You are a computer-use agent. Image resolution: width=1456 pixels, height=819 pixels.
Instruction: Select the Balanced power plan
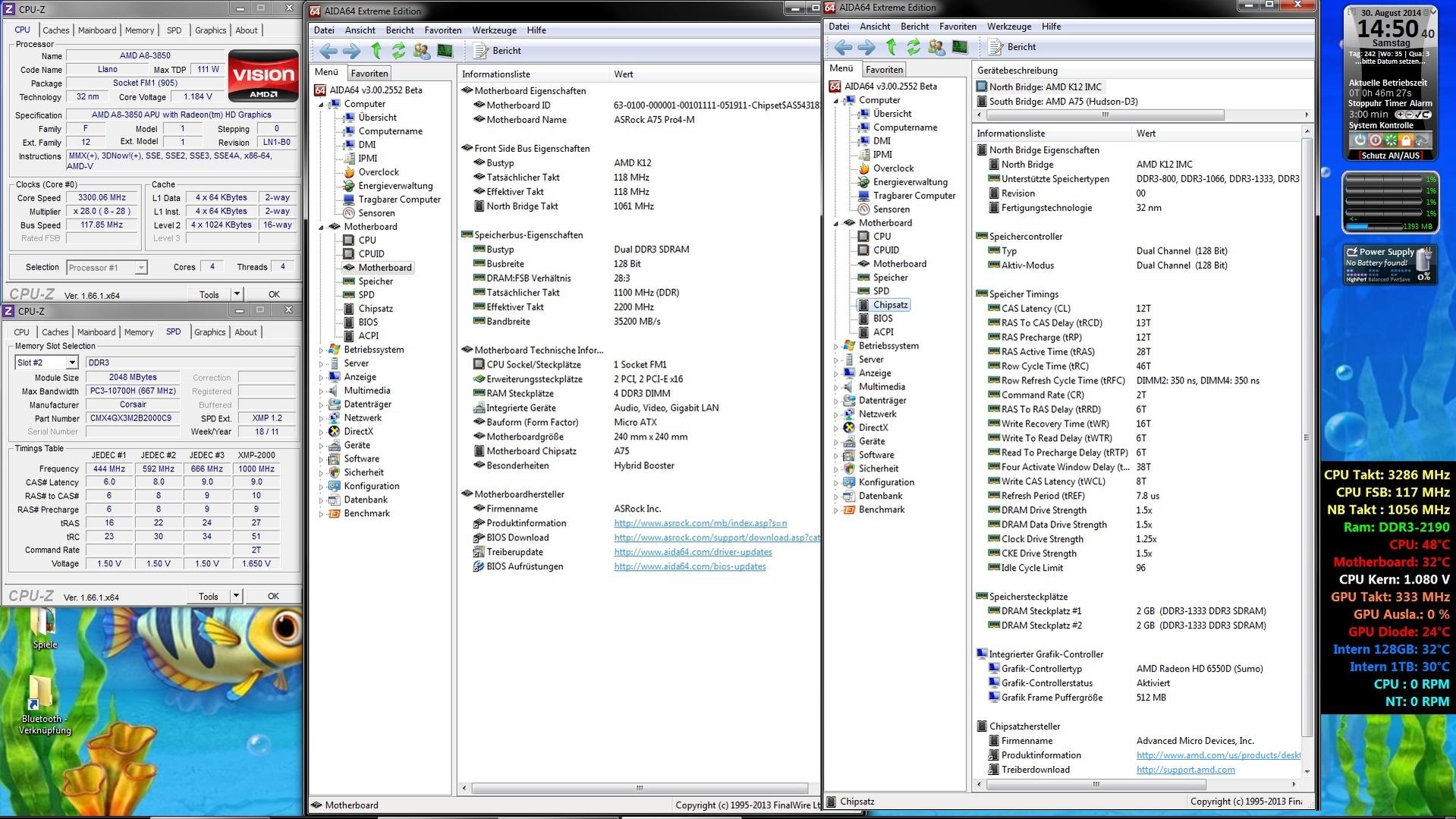1379,279
